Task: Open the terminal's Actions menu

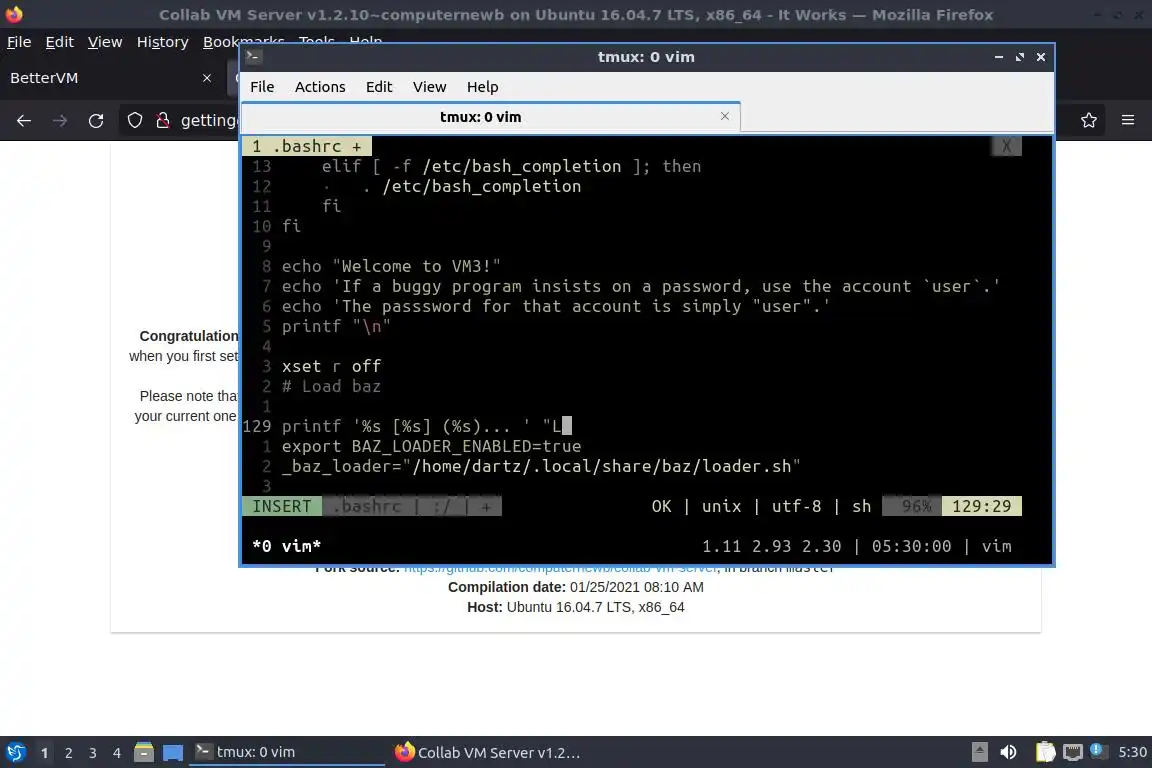Action: pos(320,87)
